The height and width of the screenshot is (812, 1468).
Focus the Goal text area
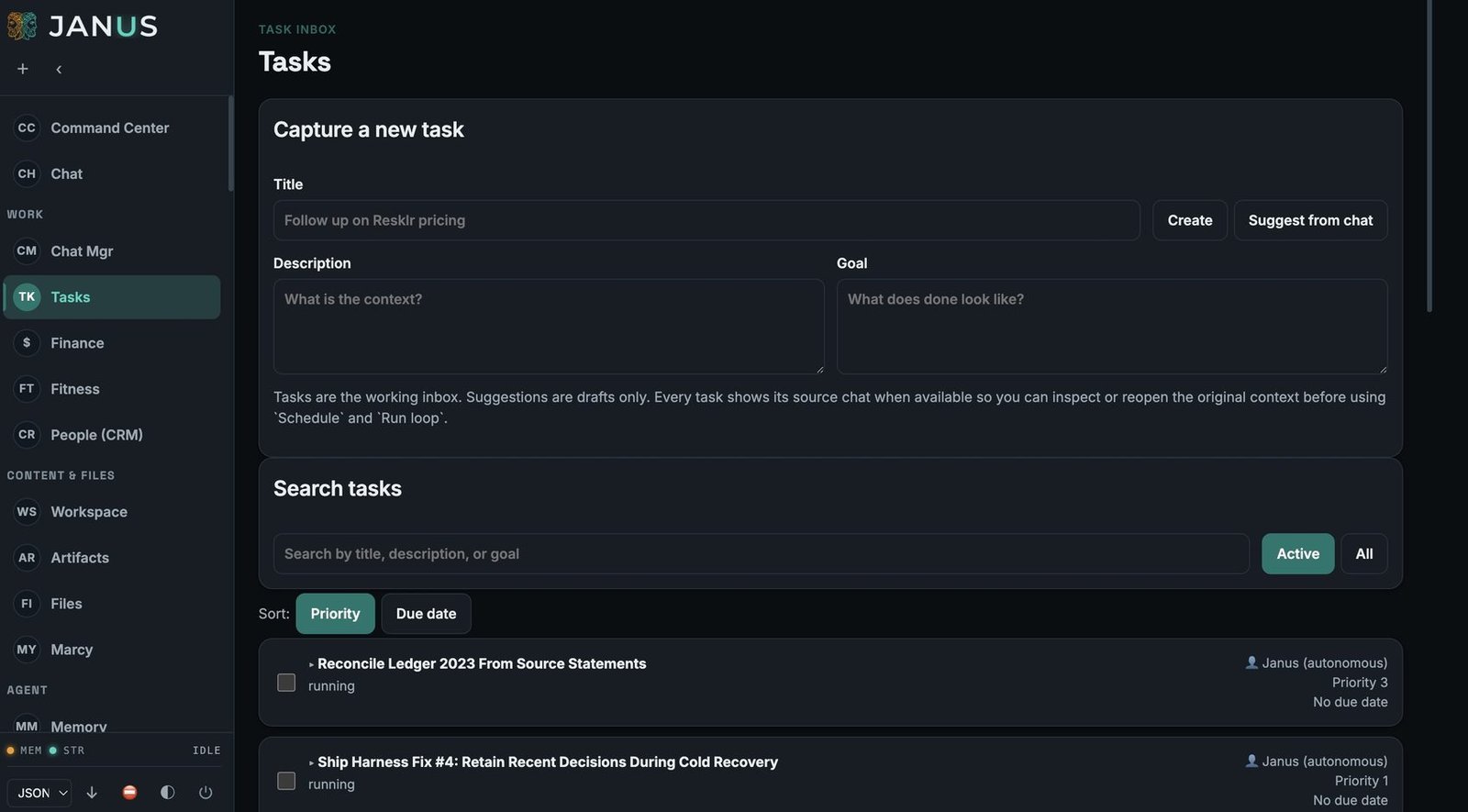(1112, 327)
